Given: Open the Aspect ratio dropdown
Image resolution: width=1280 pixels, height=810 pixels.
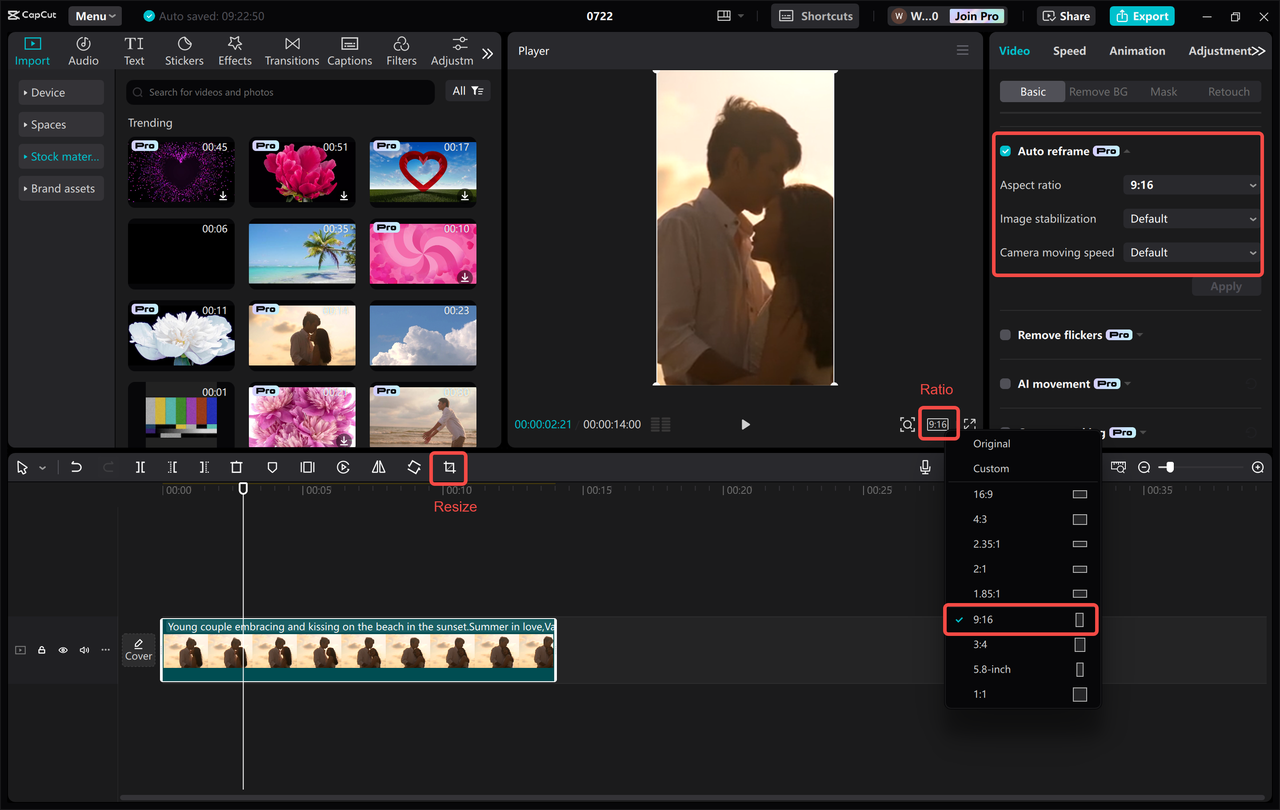Looking at the screenshot, I should (1190, 184).
